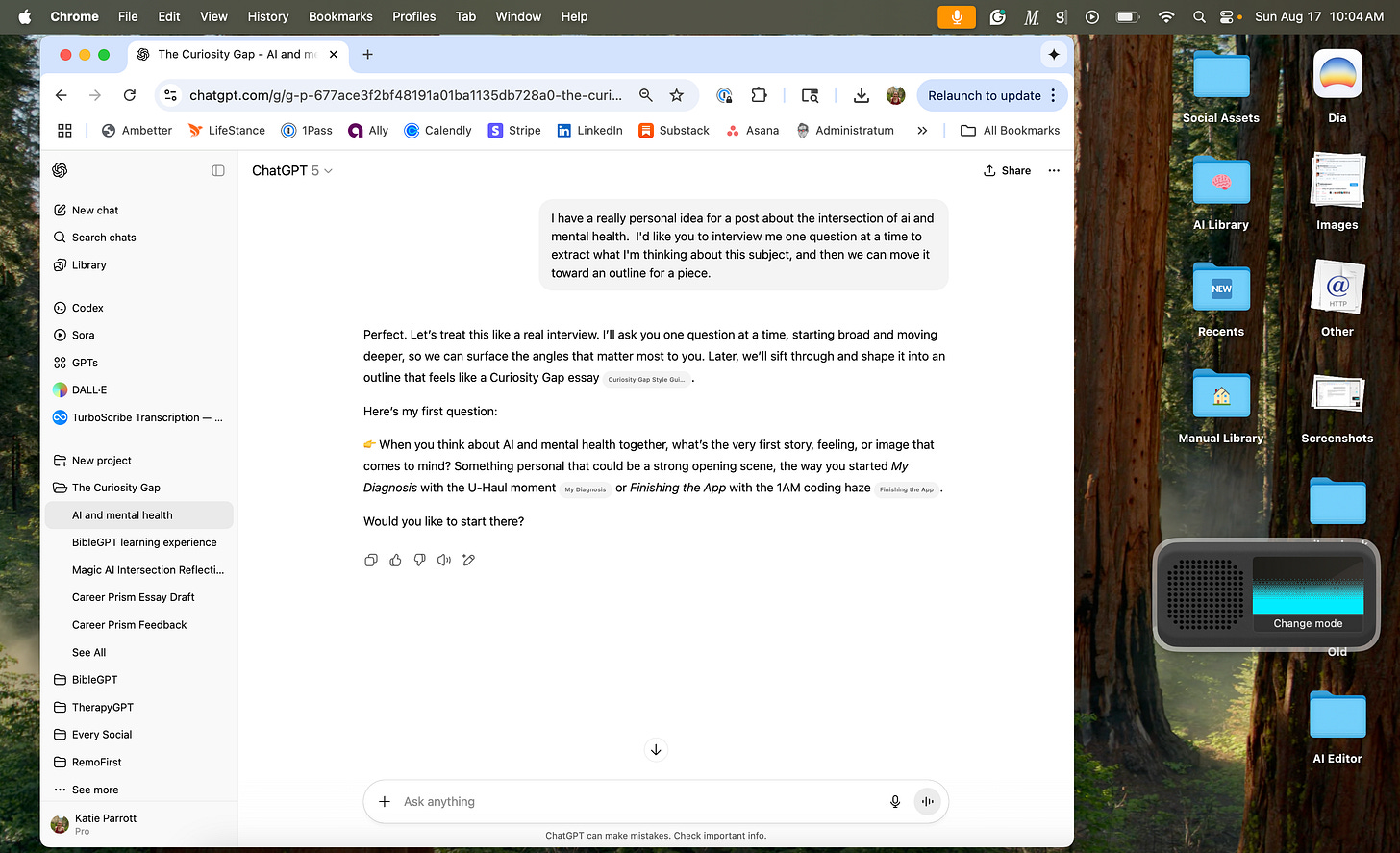Screen dimensions: 1400x853
Task: Copy the assistant response
Action: 371,560
